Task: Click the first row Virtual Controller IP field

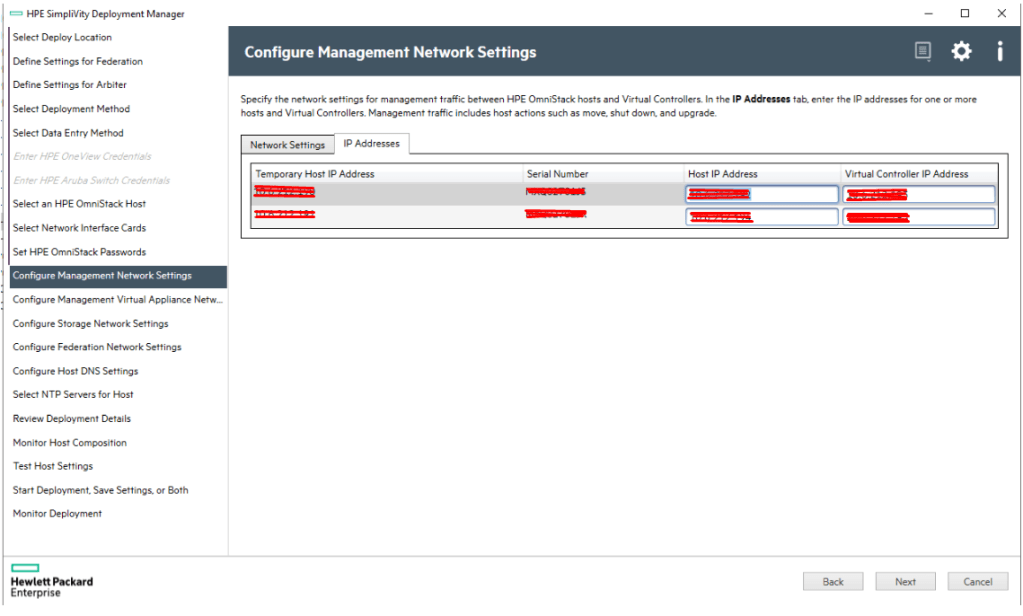Action: click(x=919, y=194)
